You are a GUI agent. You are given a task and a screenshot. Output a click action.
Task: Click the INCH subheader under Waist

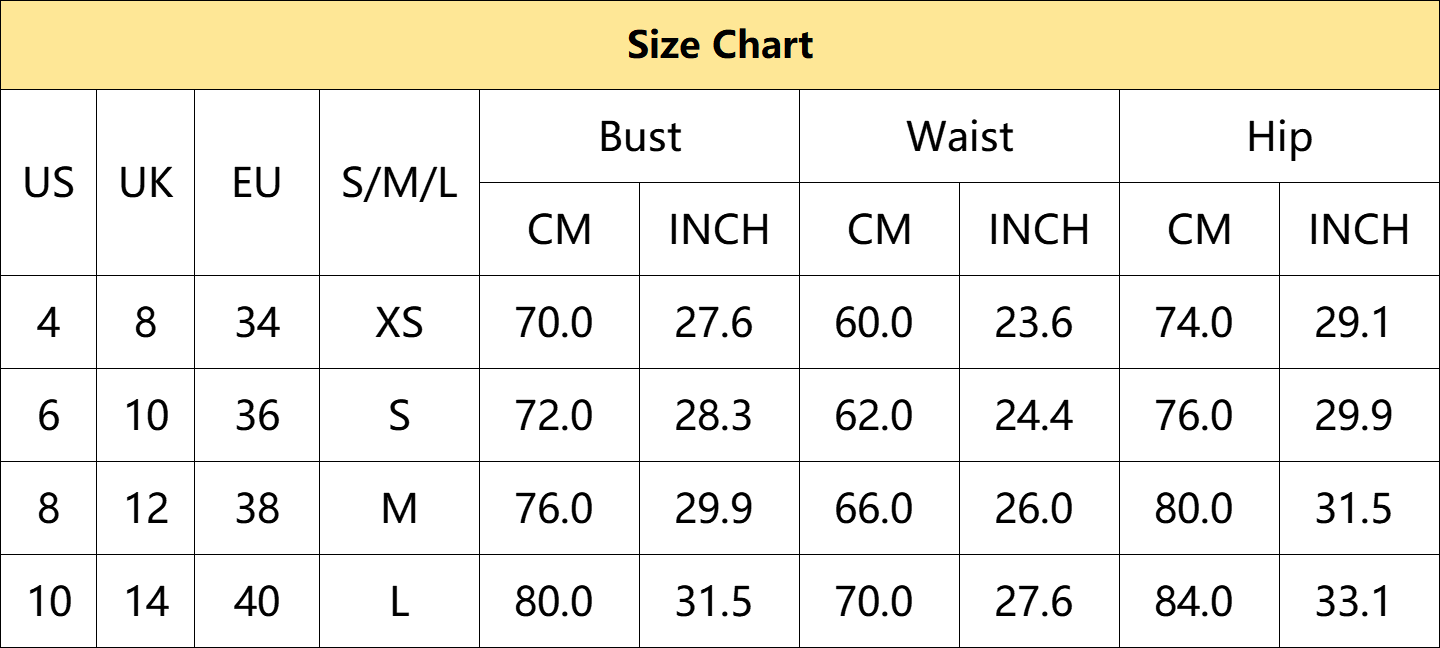[1039, 230]
